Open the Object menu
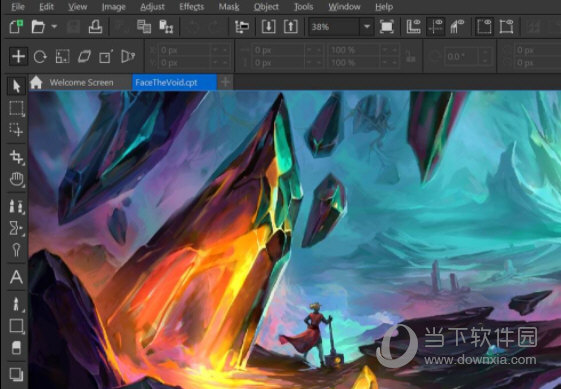 click(x=266, y=7)
